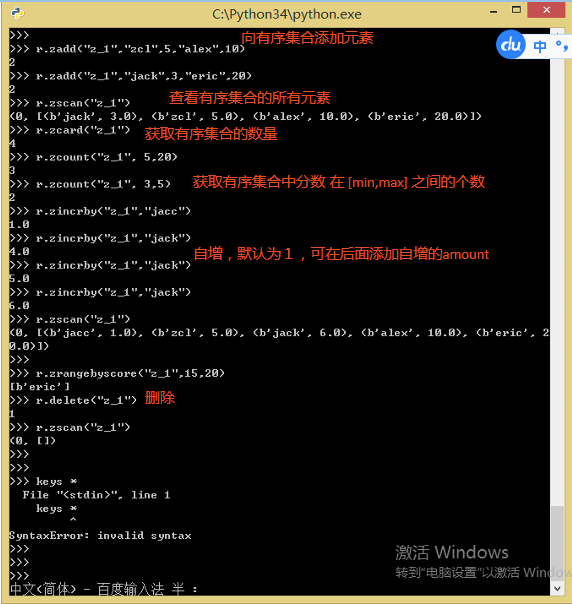Viewport: 572px width, 604px height.
Task: Click SyntaxError: invalid syntax message
Action: 100,535
